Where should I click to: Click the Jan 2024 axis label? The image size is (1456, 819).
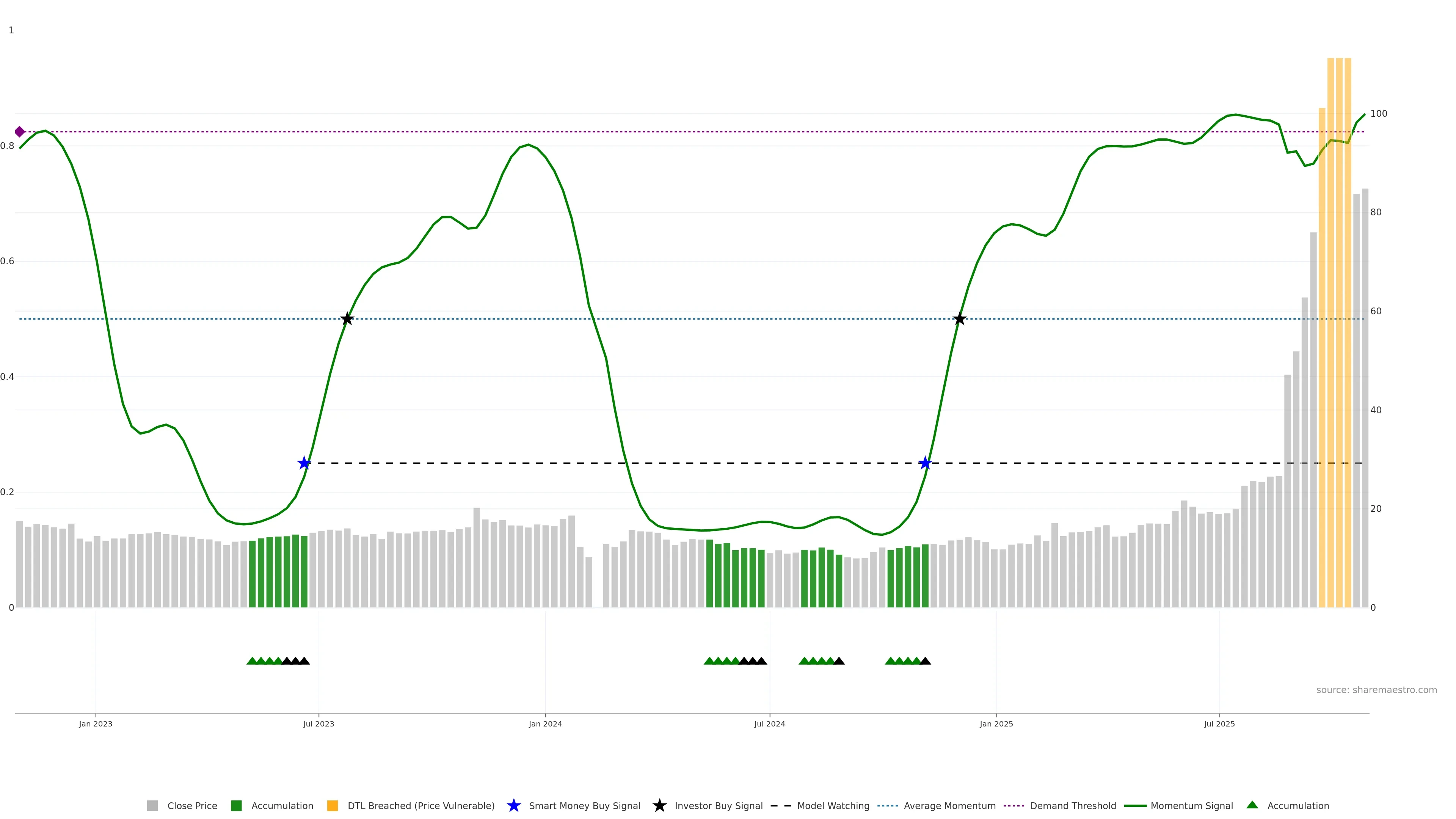click(545, 723)
